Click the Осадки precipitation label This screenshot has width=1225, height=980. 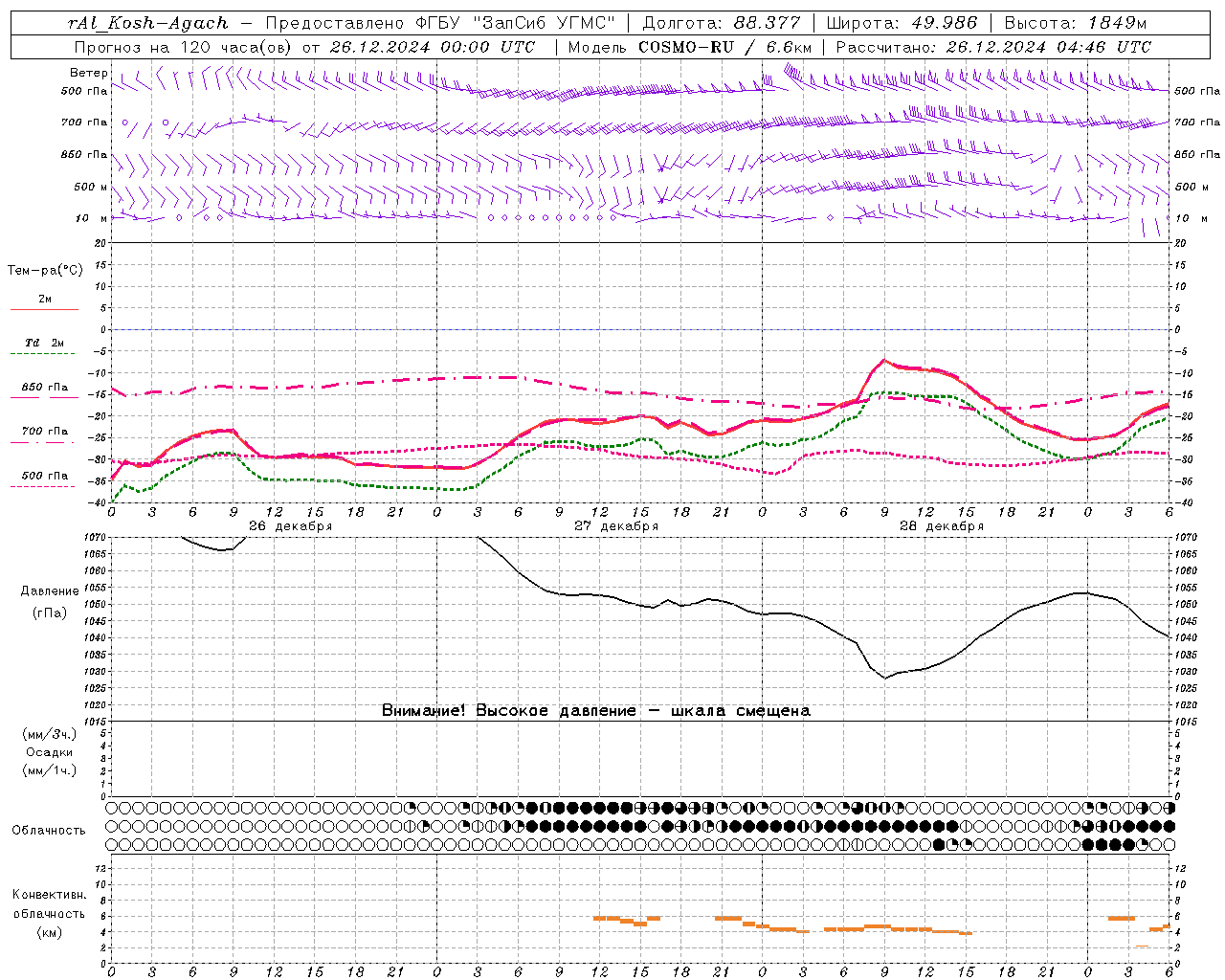click(x=50, y=752)
